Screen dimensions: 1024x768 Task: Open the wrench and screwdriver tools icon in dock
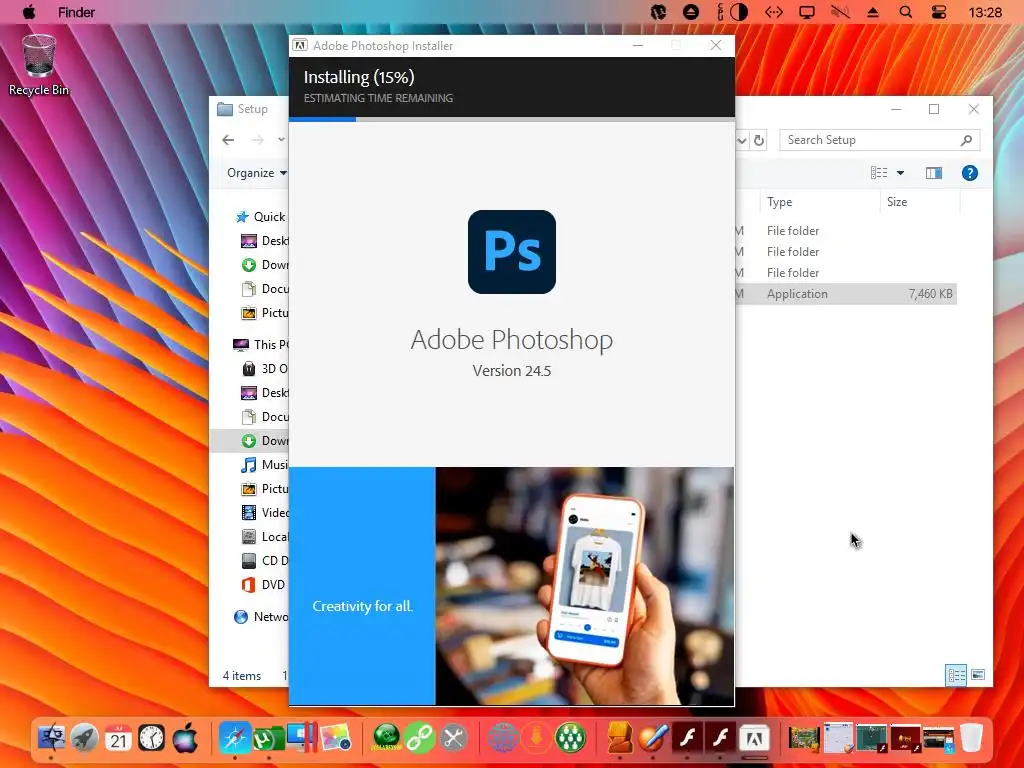point(453,738)
